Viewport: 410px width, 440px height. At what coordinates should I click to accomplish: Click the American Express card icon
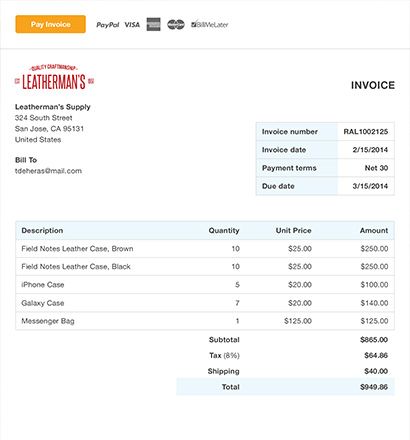(x=153, y=24)
